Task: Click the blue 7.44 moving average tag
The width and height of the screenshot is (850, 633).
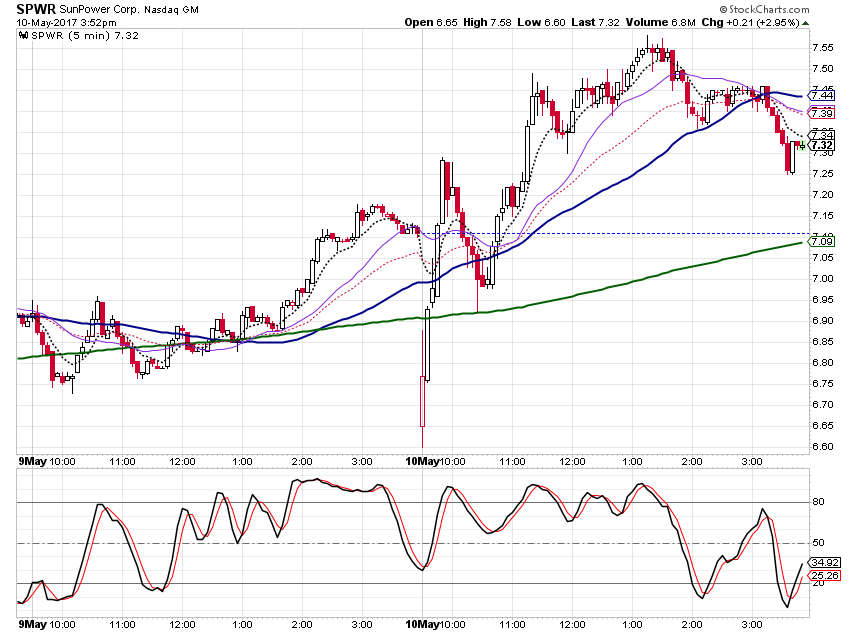Action: 822,95
